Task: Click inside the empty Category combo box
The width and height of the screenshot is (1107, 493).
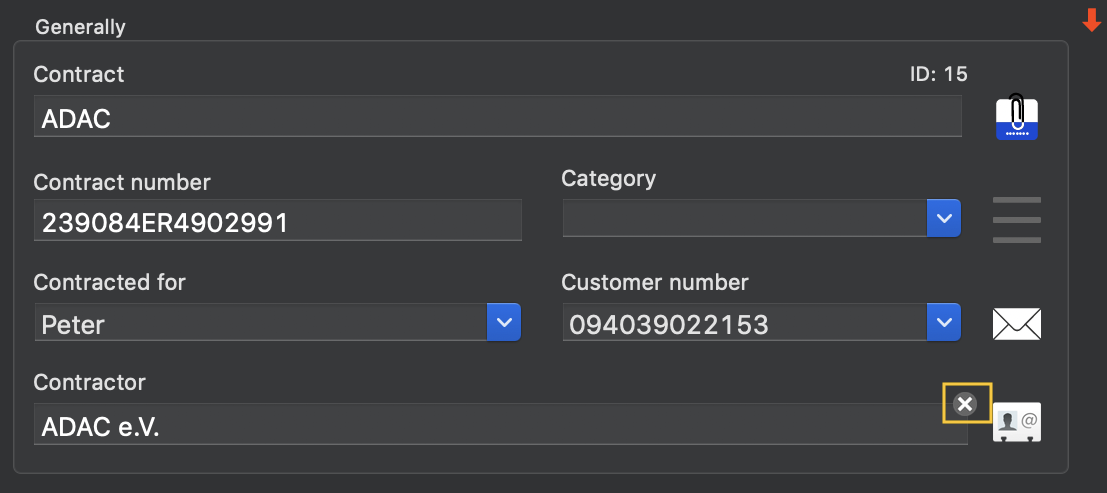Action: pos(745,218)
